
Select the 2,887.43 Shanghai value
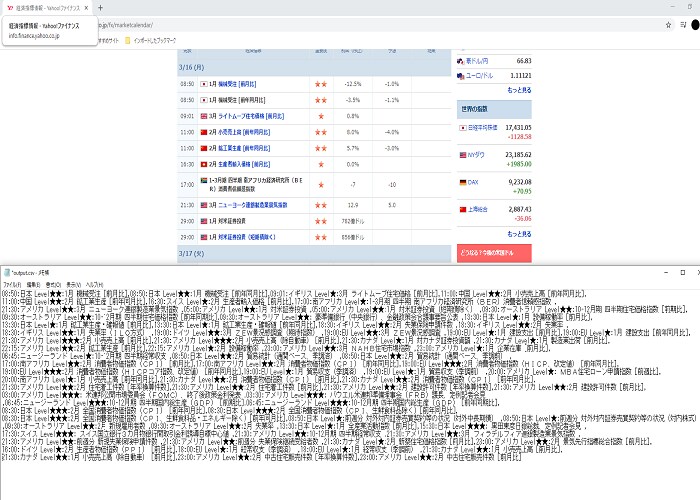click(x=520, y=209)
